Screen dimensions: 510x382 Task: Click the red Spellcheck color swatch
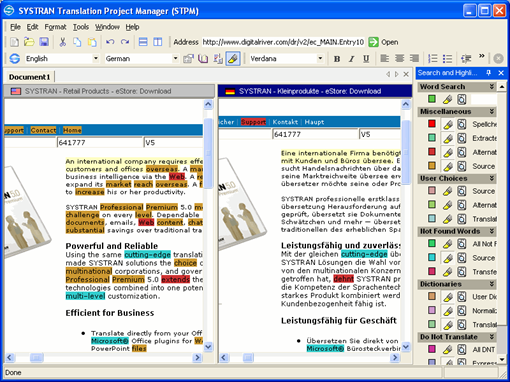pos(432,124)
